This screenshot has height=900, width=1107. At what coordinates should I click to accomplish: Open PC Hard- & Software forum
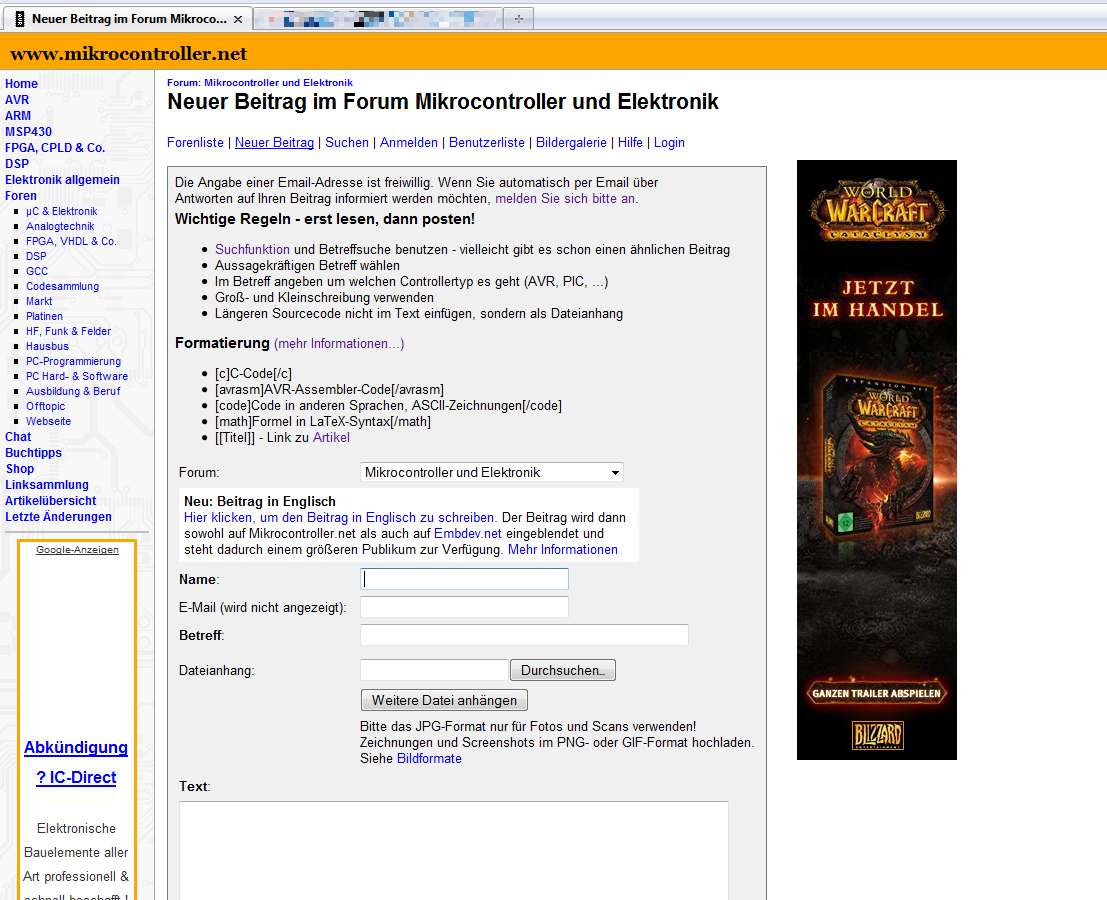(x=77, y=376)
